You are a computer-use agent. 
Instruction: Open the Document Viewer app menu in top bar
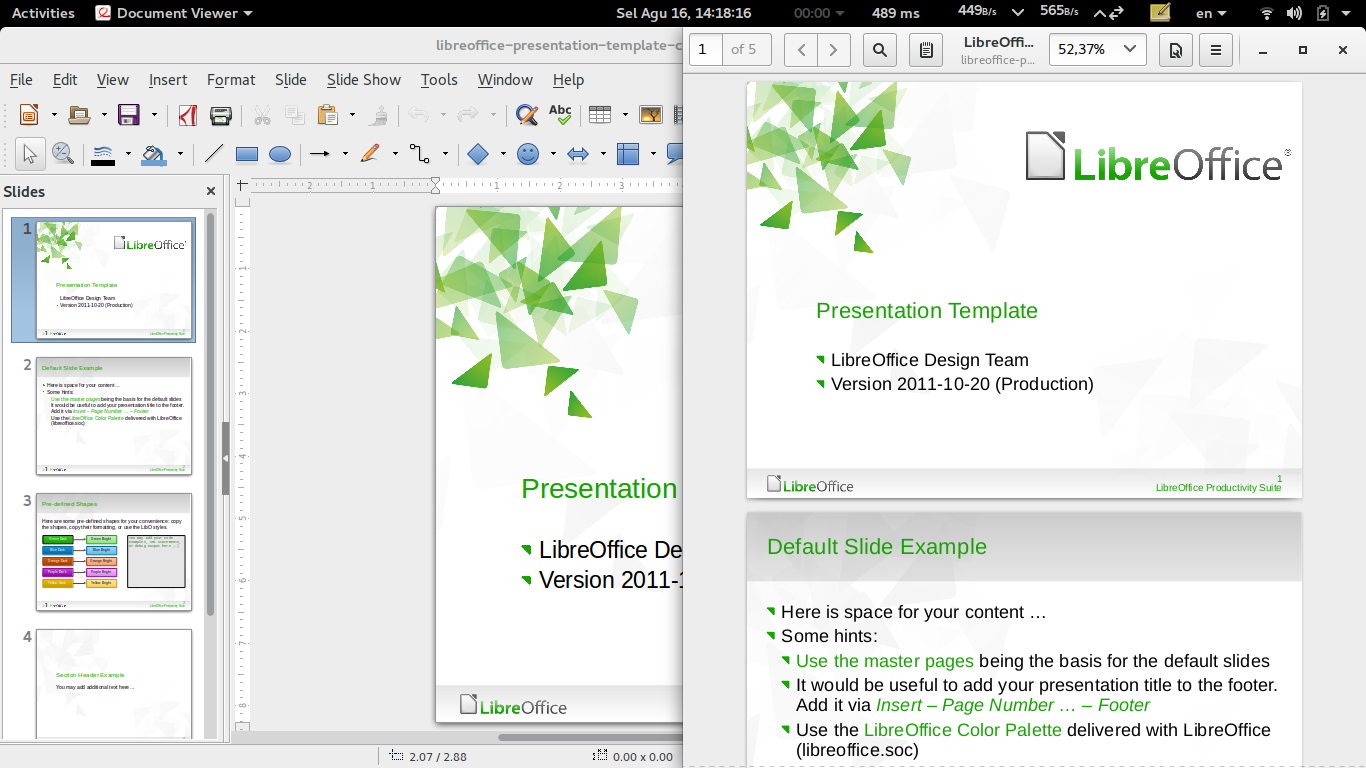coord(174,13)
